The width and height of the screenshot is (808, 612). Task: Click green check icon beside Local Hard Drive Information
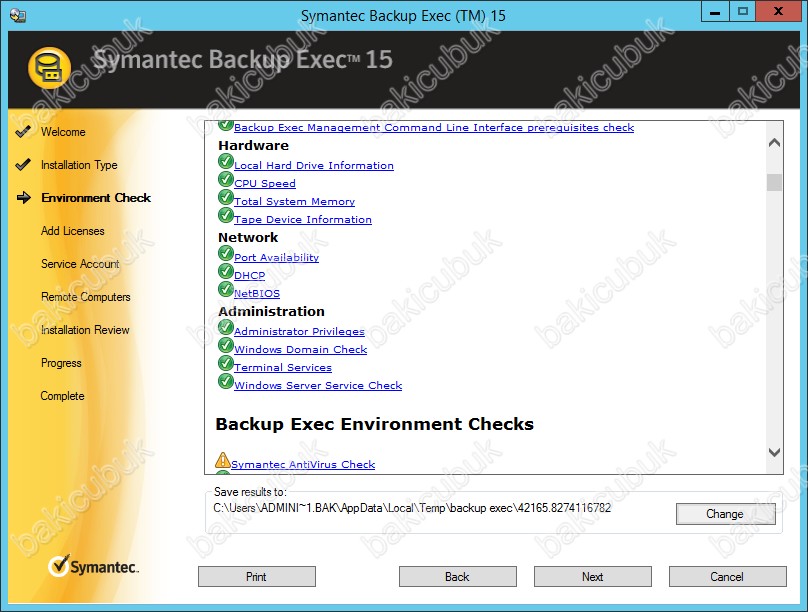[225, 162]
